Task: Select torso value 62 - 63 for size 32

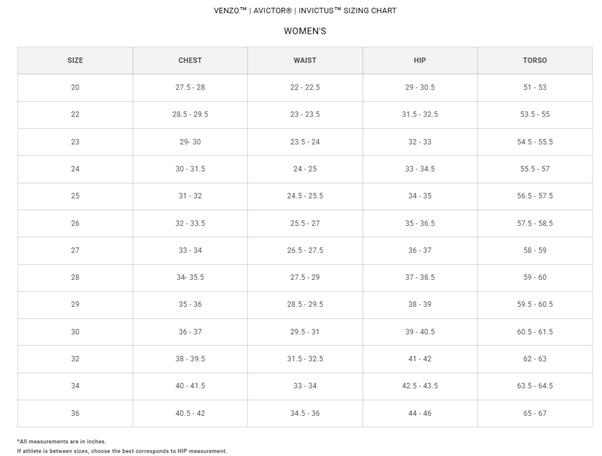Action: [535, 359]
